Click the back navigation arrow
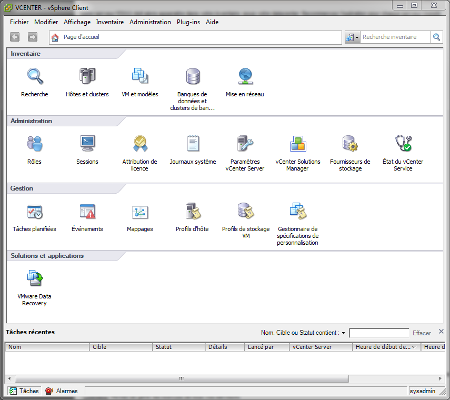The width and height of the screenshot is (450, 400). pos(15,37)
